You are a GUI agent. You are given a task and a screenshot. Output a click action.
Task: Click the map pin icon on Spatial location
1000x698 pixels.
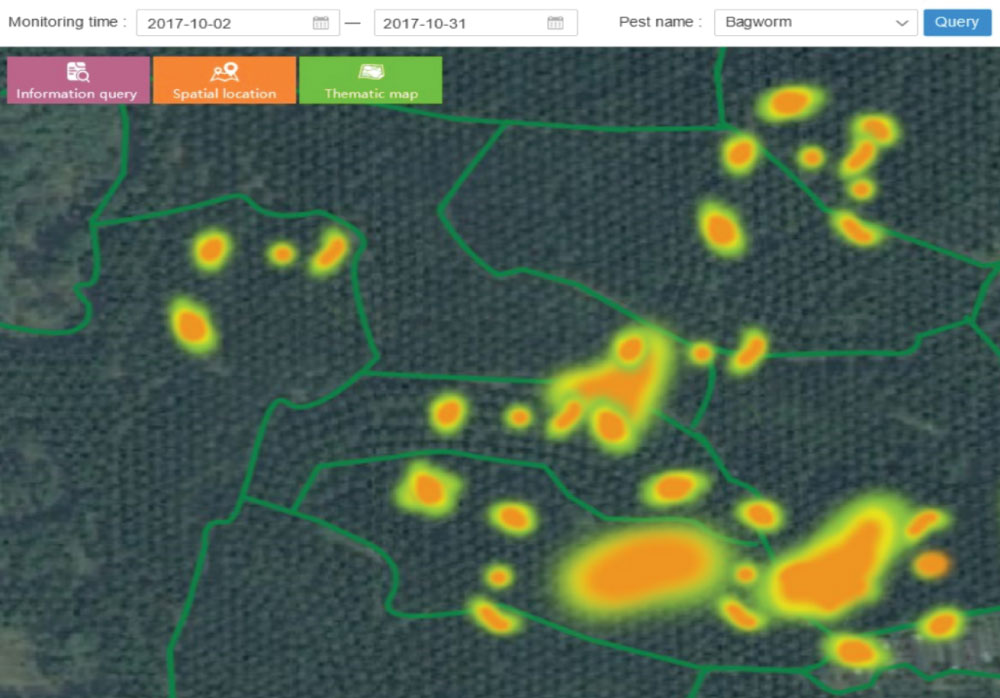[224, 72]
